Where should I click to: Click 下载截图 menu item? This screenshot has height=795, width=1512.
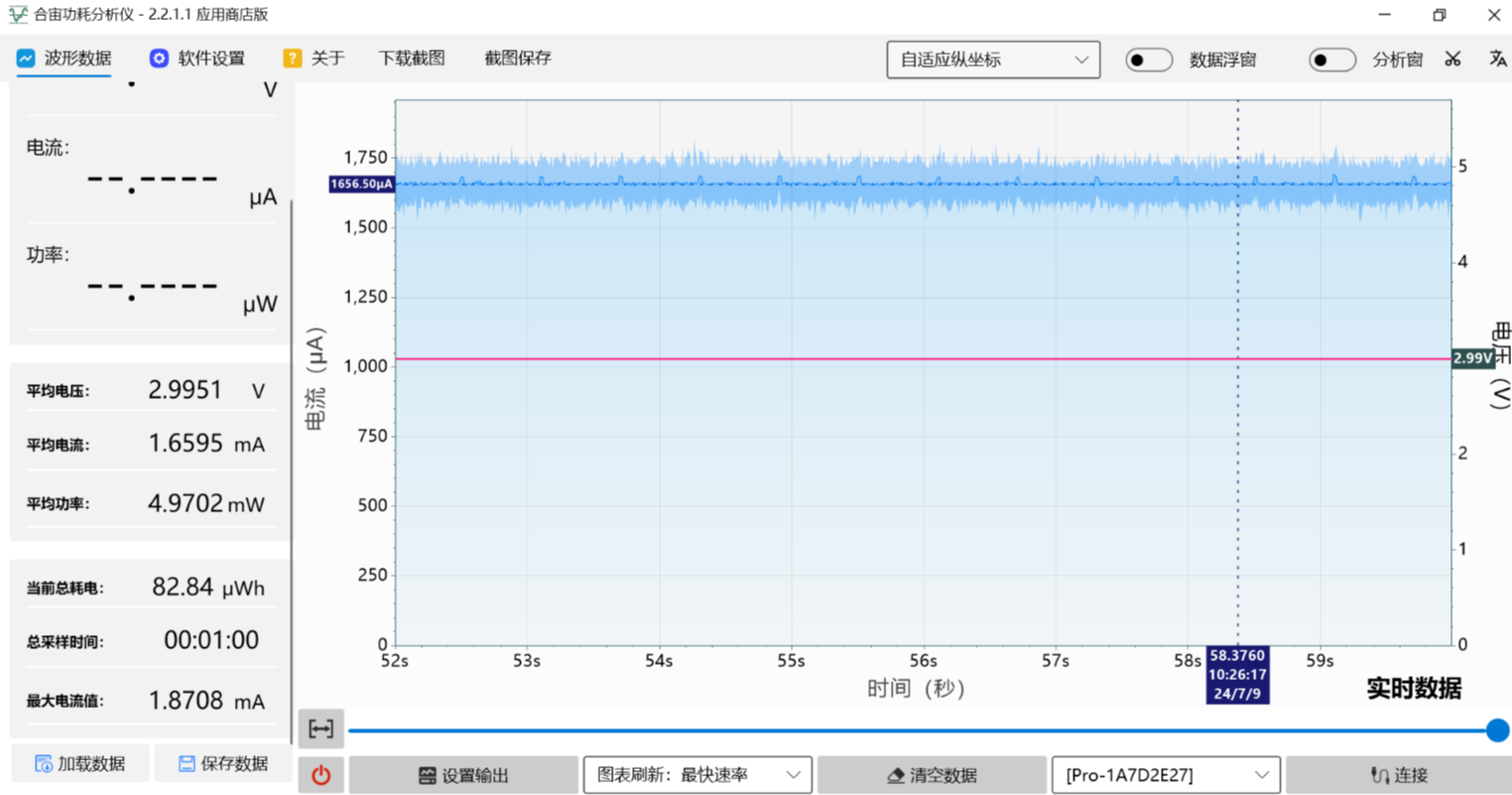412,59
